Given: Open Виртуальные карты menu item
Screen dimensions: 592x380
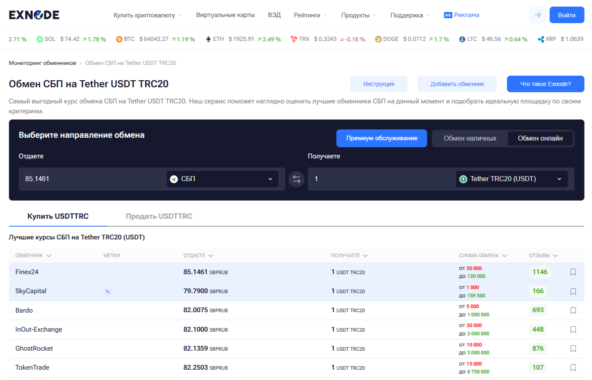Looking at the screenshot, I should coord(225,15).
